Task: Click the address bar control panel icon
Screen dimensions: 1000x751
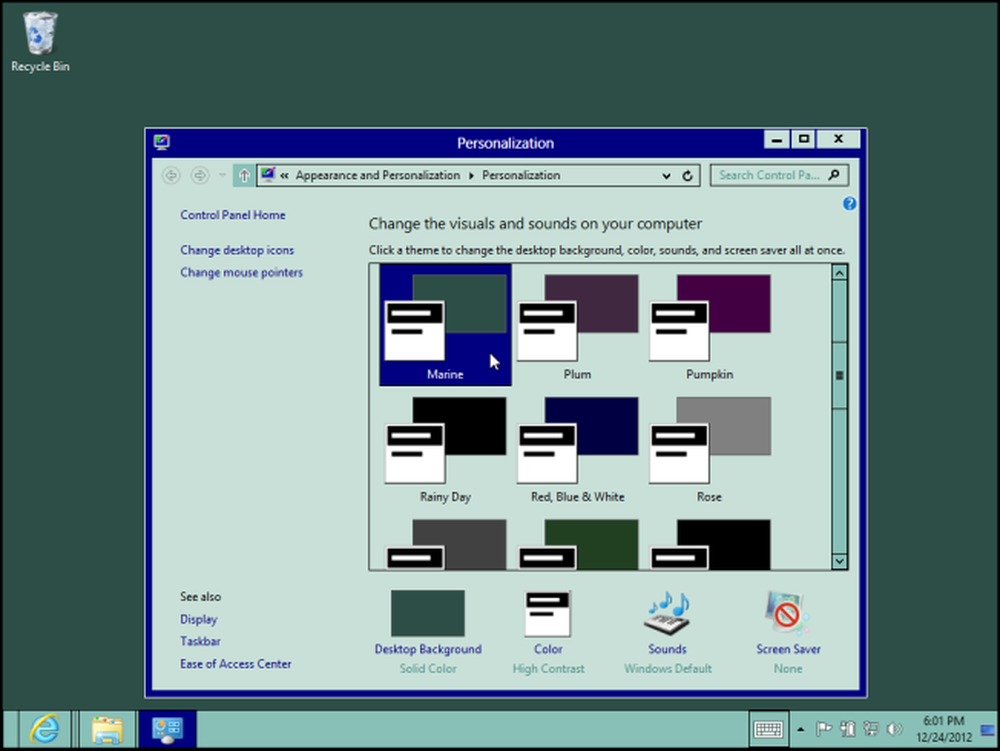Action: (268, 175)
